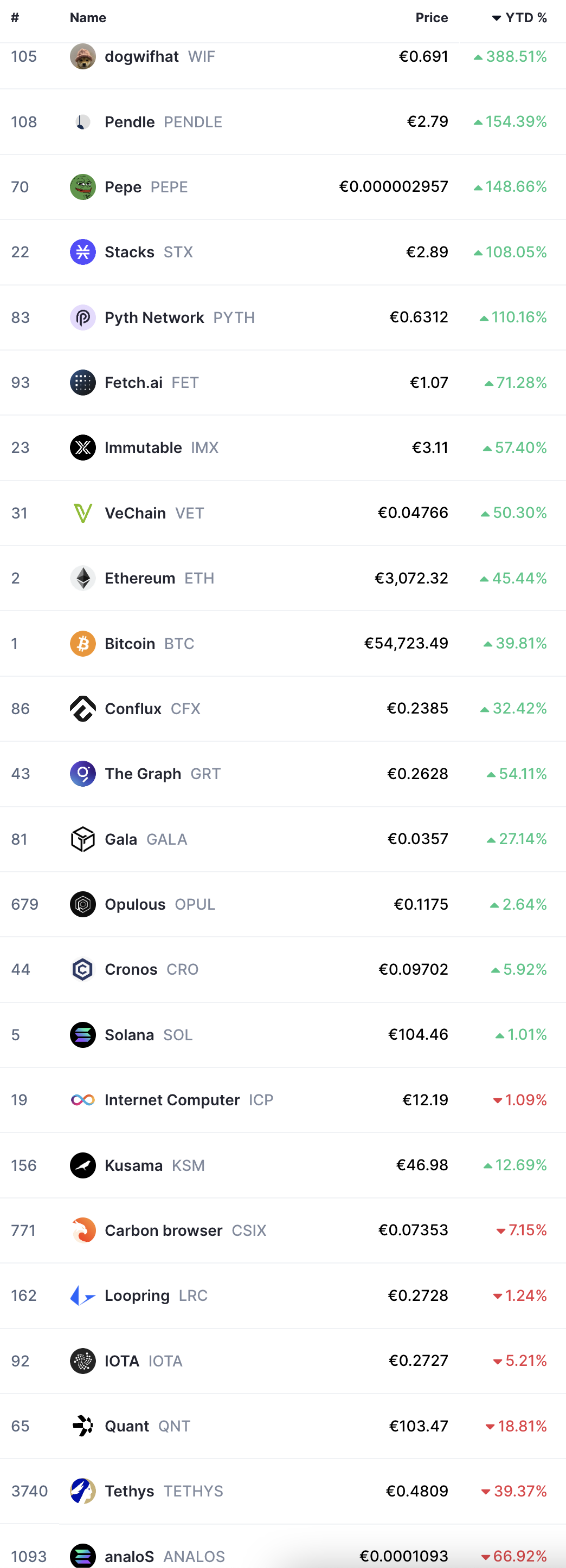566x1568 pixels.
Task: Open the Kusama KSM coin page
Action: point(155,1165)
